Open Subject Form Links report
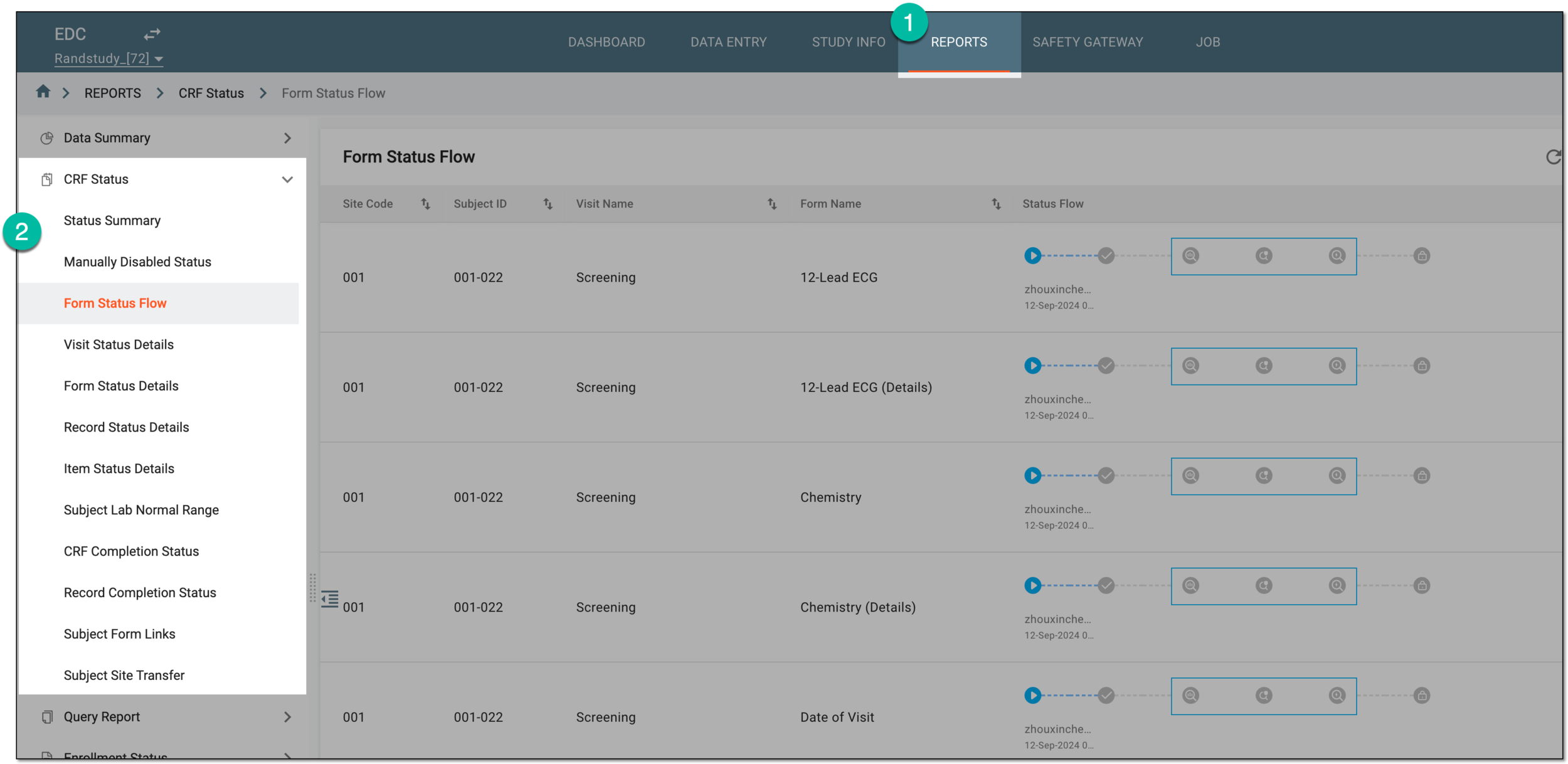 pyautogui.click(x=119, y=635)
